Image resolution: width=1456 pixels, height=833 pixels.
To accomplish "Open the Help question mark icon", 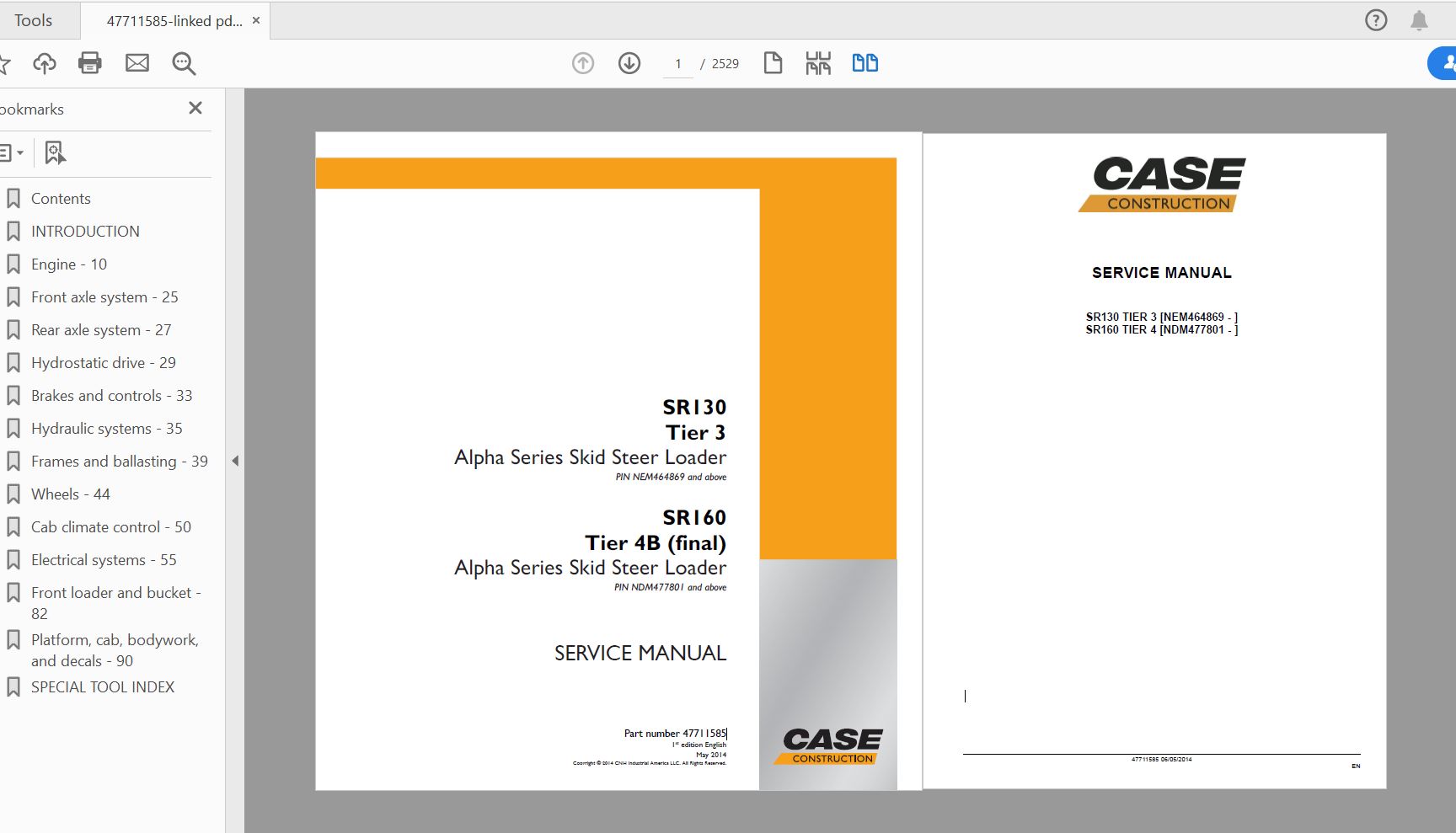I will coord(1376,20).
